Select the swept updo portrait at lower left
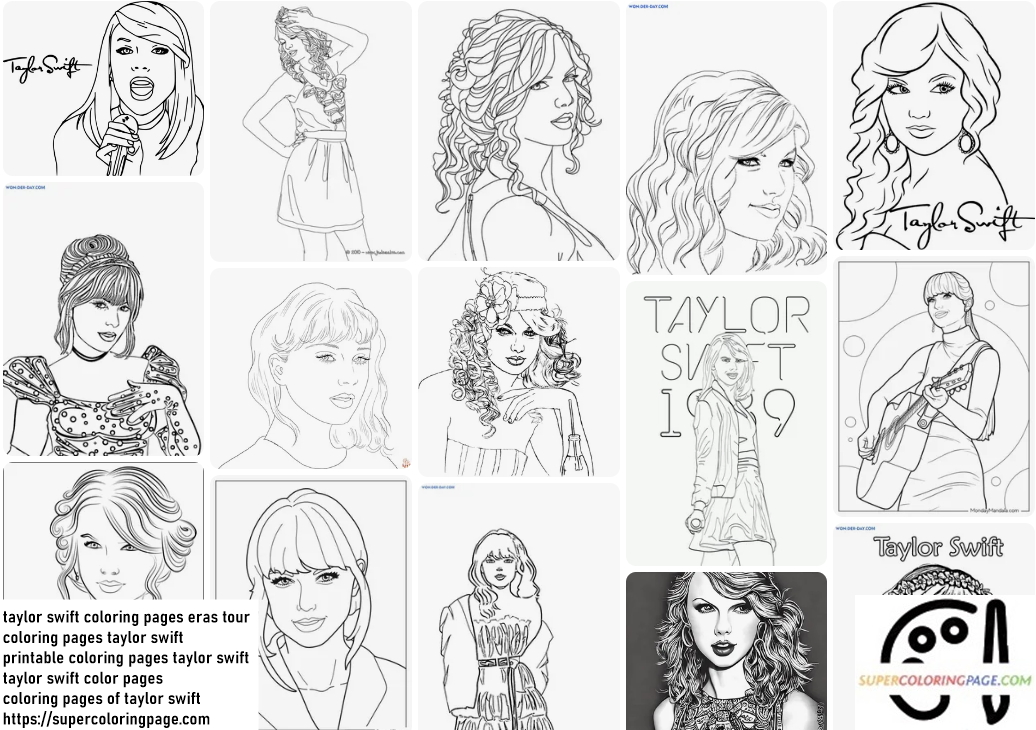1036x730 pixels. click(x=104, y=530)
